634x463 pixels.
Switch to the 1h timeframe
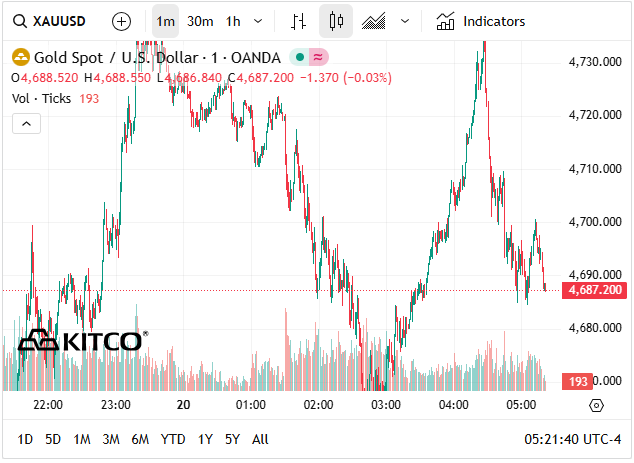[233, 21]
